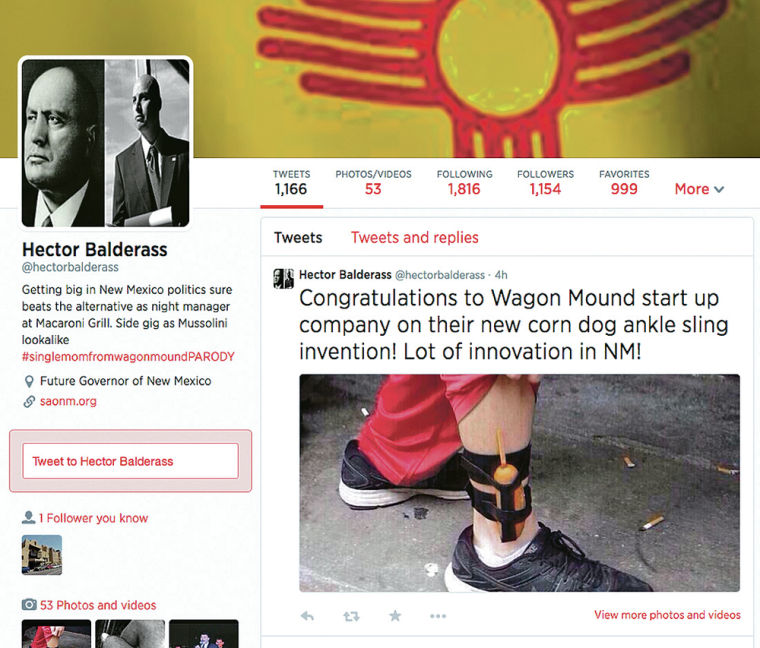Select the Tweets tab in the timeline
Screen dimensions: 760x648
tap(298, 237)
